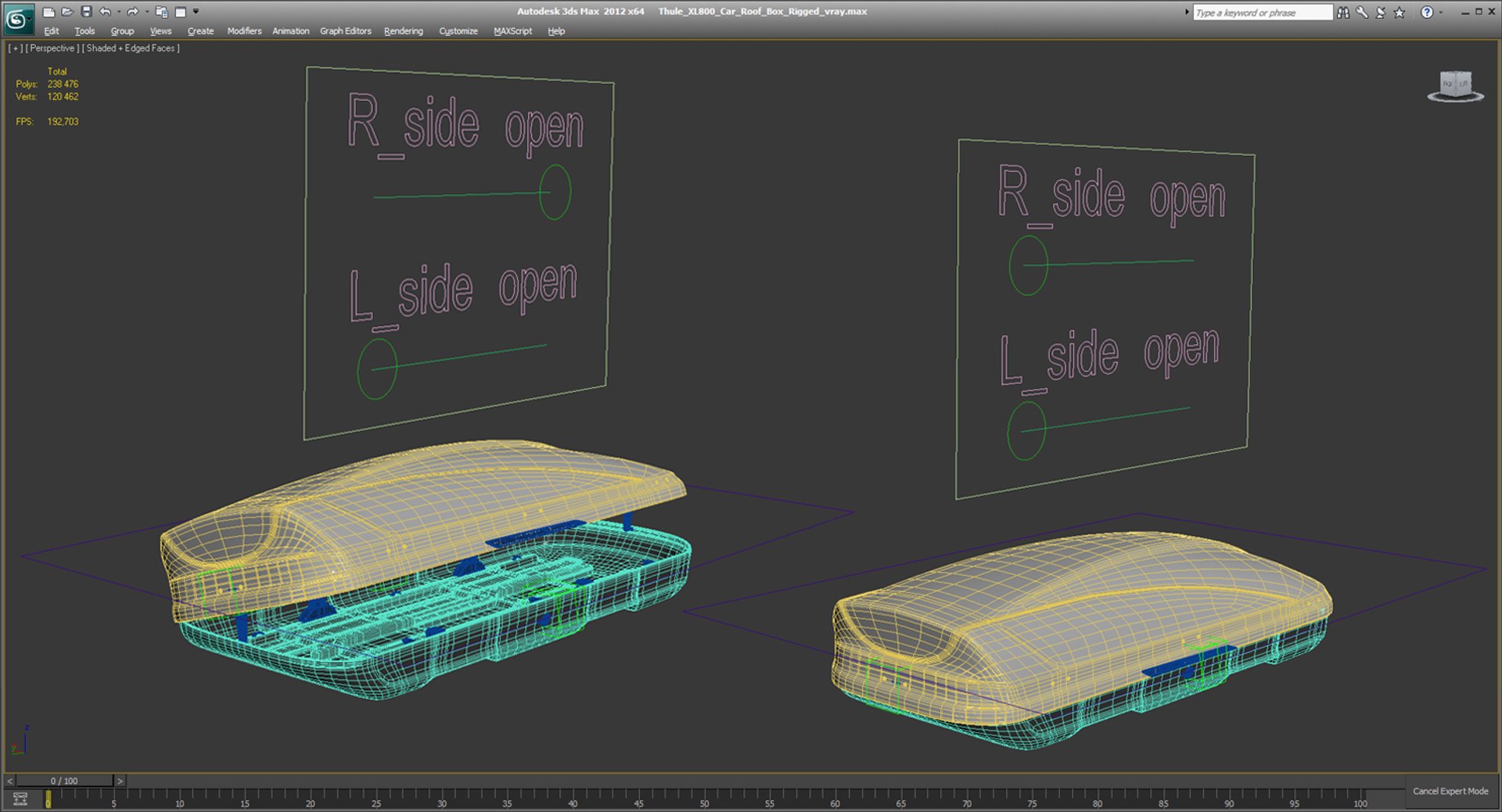This screenshot has height=812, width=1502.
Task: Click the Help question mark icon
Action: coord(1427,13)
